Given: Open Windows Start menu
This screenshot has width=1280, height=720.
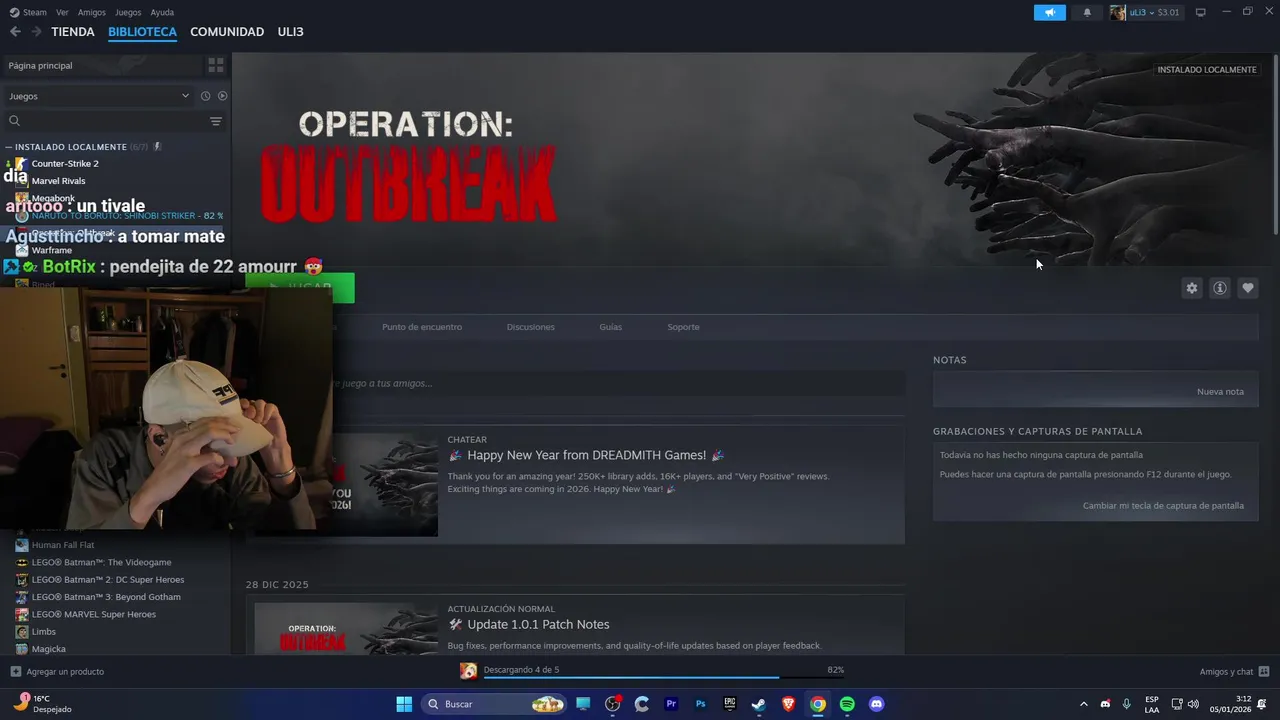Looking at the screenshot, I should pyautogui.click(x=404, y=704).
